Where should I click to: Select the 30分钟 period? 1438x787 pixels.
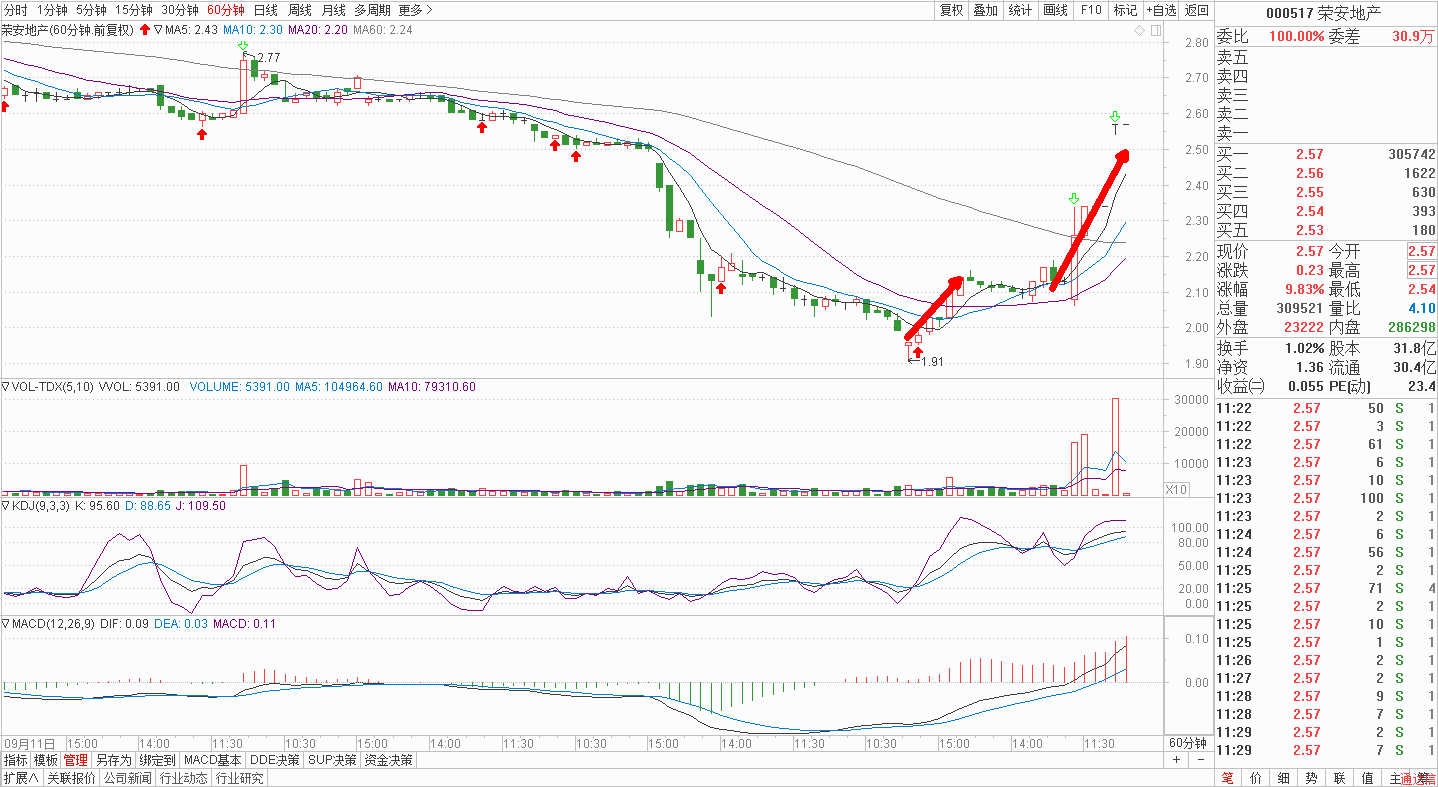(x=179, y=10)
